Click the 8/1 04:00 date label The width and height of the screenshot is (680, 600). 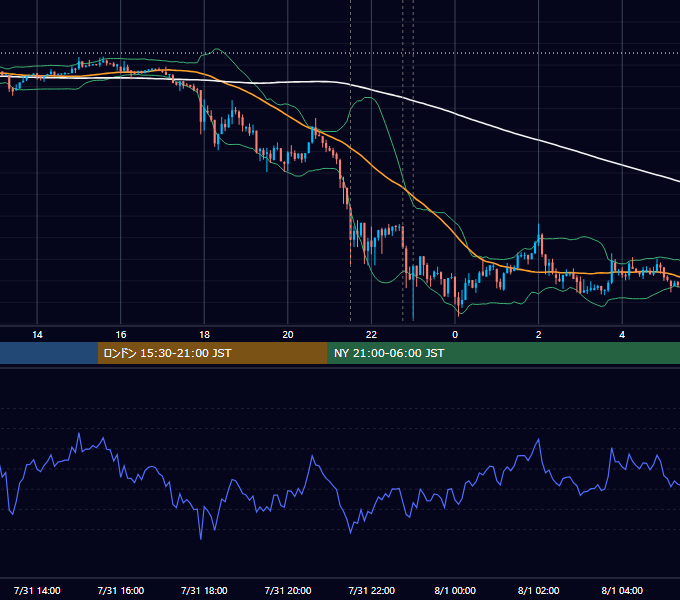(622, 590)
